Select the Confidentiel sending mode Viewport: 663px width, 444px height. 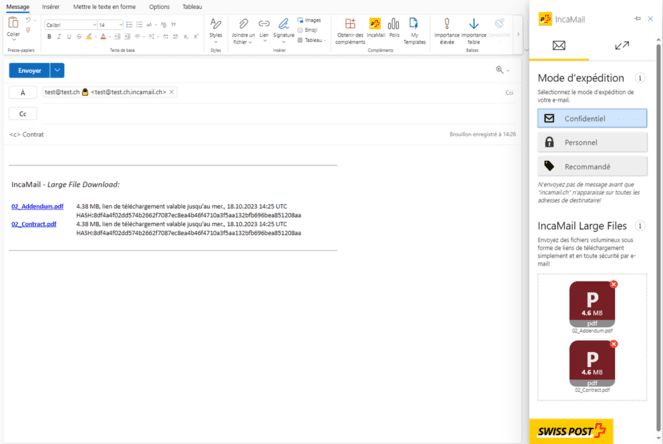[x=592, y=118]
